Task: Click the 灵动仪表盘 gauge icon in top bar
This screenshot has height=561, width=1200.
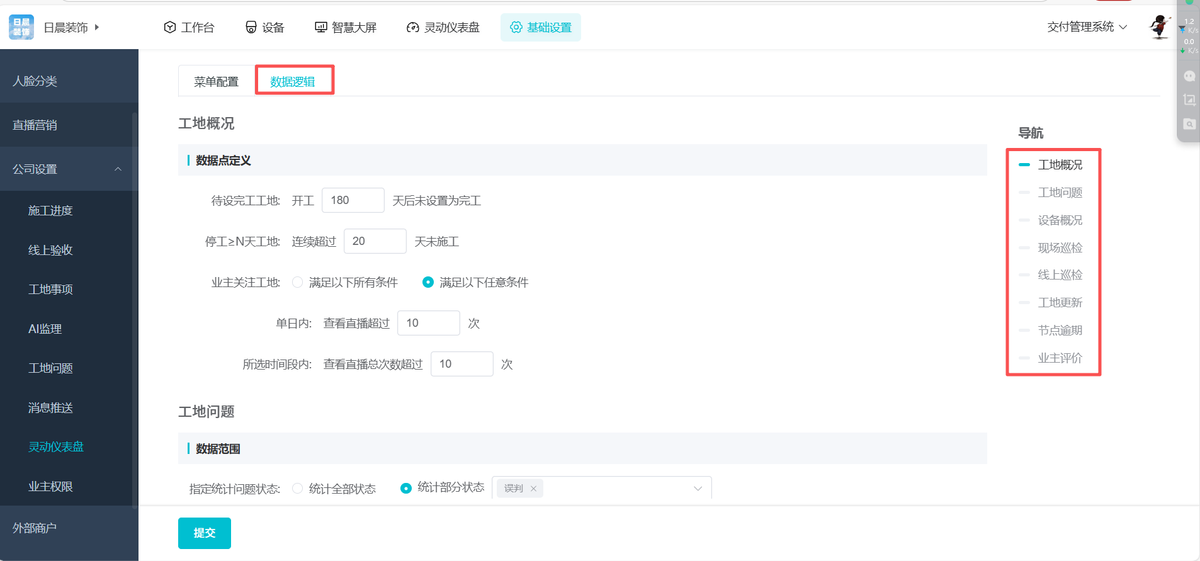Action: click(x=412, y=27)
